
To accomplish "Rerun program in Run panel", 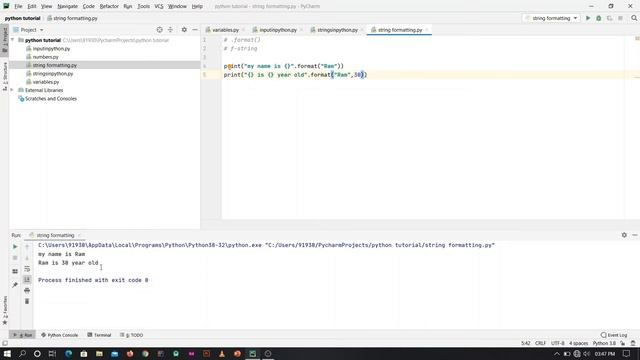I will click(15, 247).
